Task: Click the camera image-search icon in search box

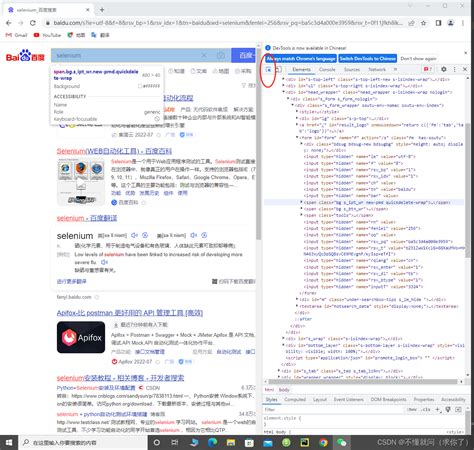Action: pos(220,55)
